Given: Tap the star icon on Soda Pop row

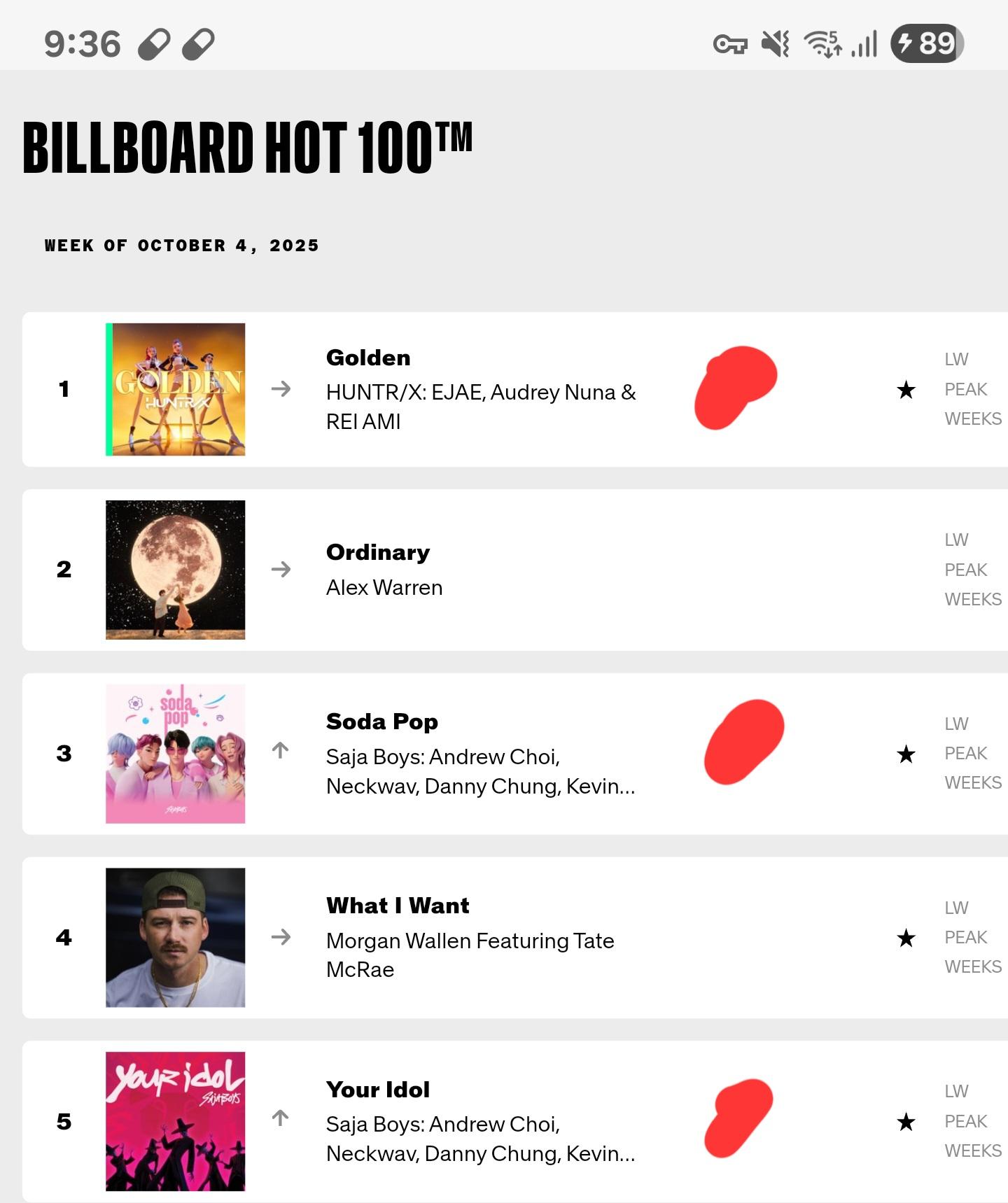Looking at the screenshot, I should click(x=906, y=754).
